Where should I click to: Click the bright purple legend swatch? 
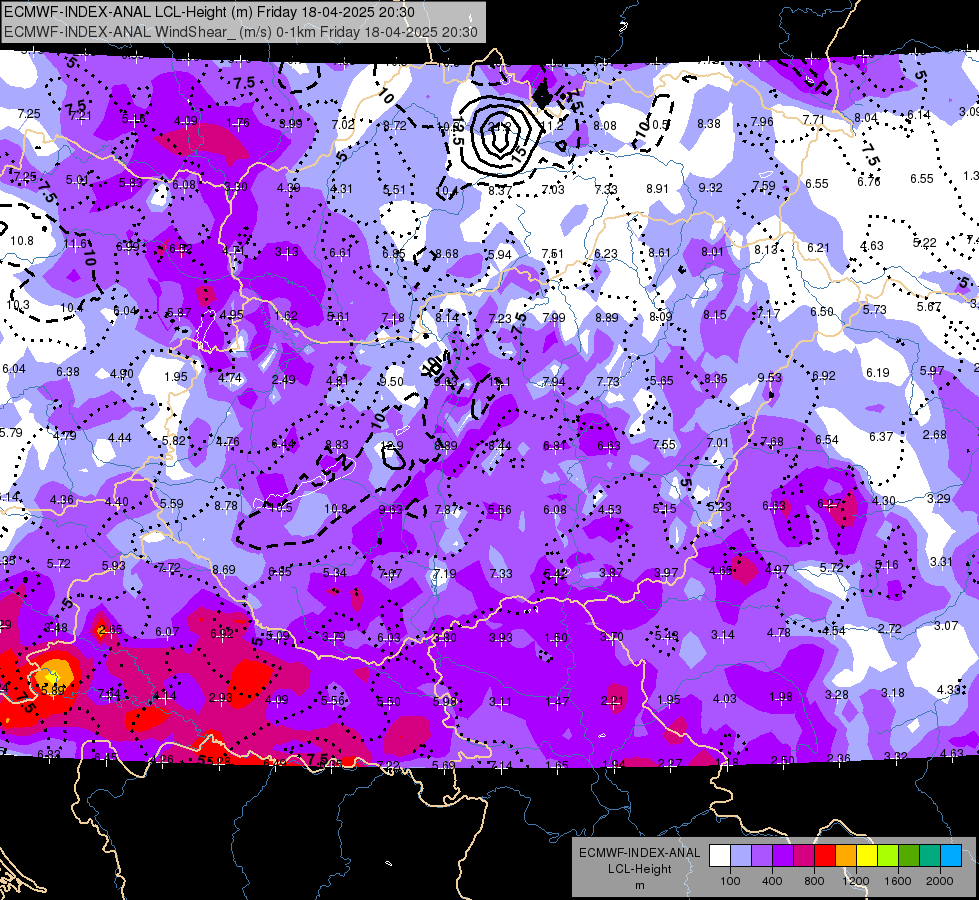(x=783, y=855)
